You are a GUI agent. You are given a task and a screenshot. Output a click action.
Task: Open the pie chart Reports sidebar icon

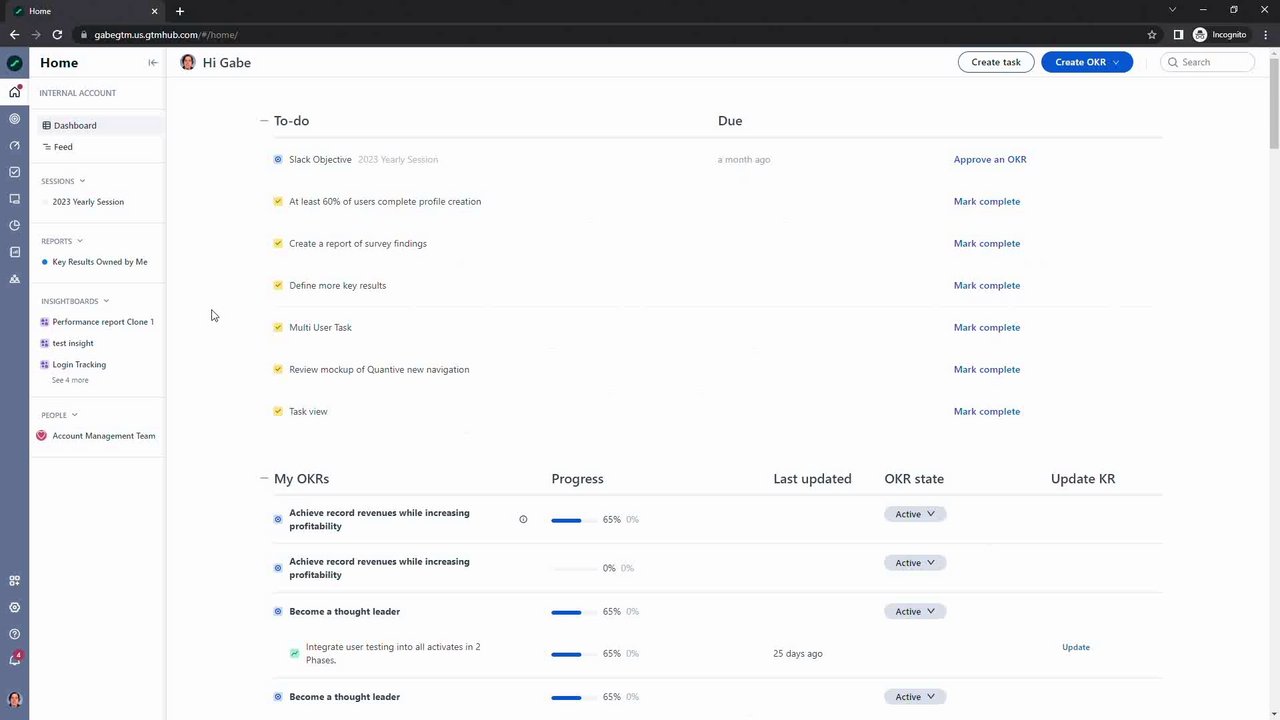tap(14, 226)
